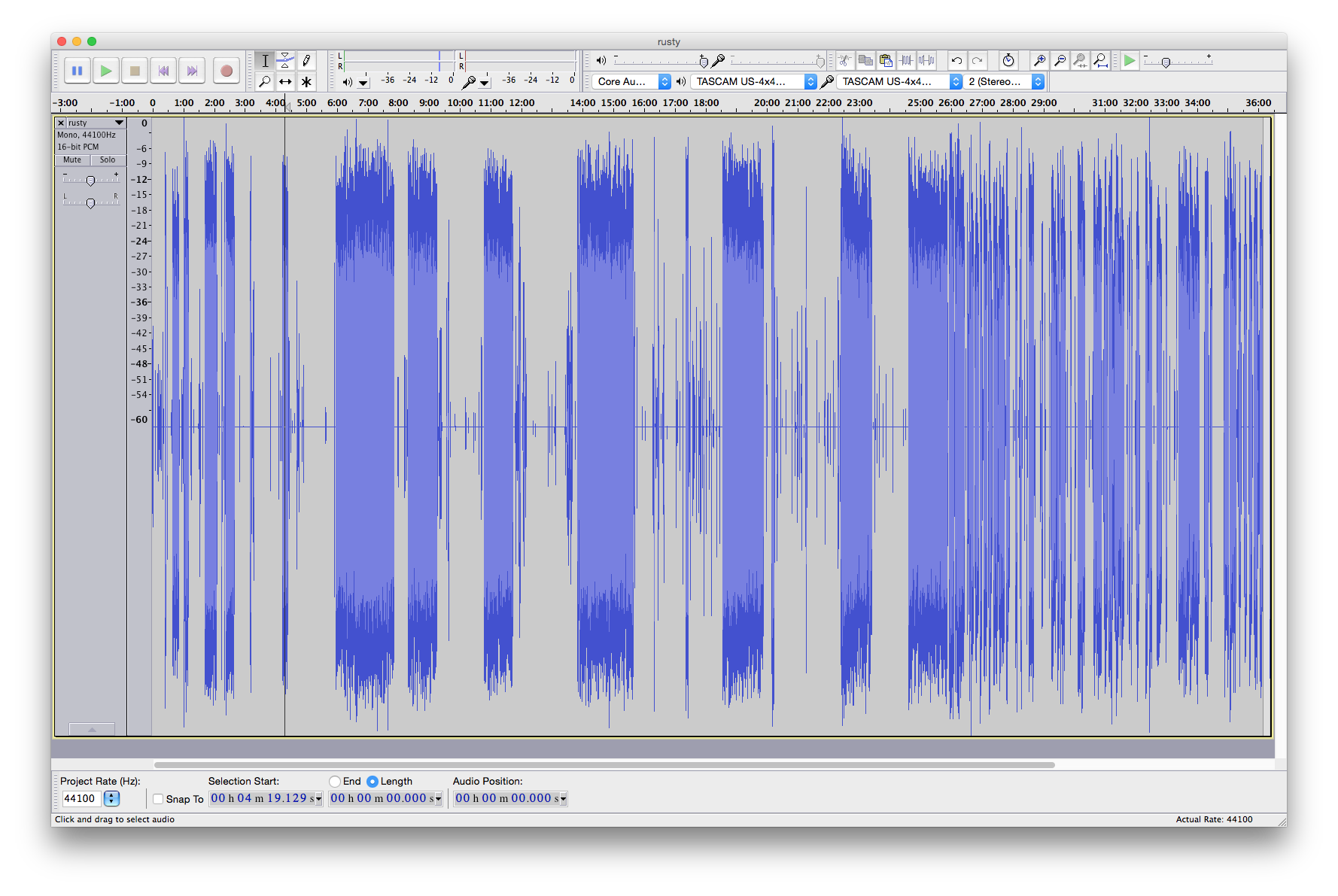The image size is (1338, 896).
Task: Click the rusty track pan slider
Action: click(x=90, y=202)
